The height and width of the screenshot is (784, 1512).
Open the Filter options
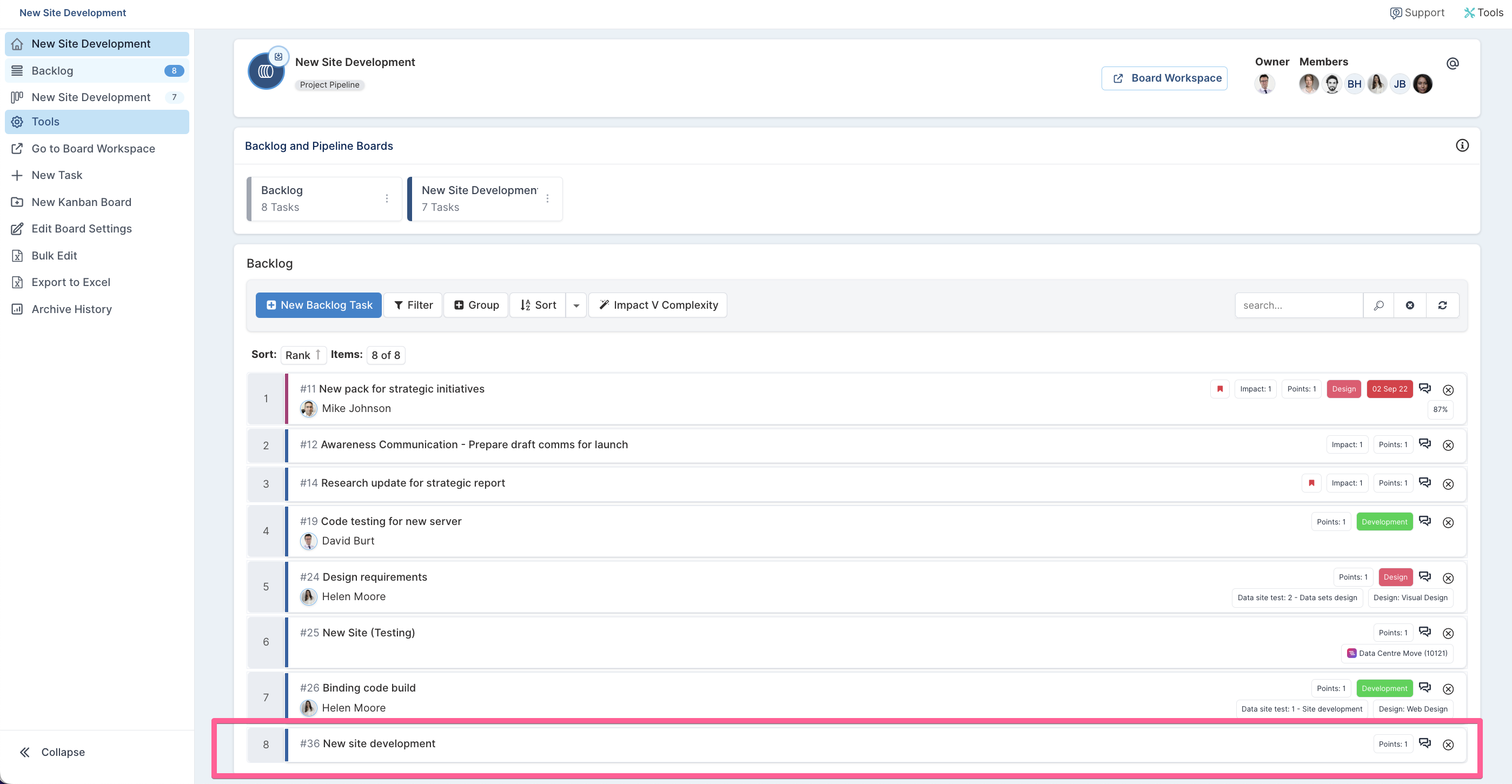tap(413, 305)
